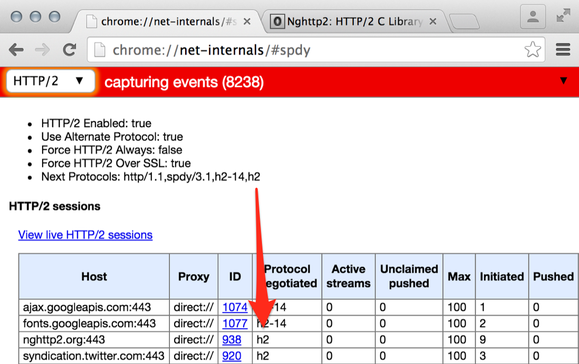Click the Next Protocols list line
The height and width of the screenshot is (364, 579).
click(x=151, y=176)
